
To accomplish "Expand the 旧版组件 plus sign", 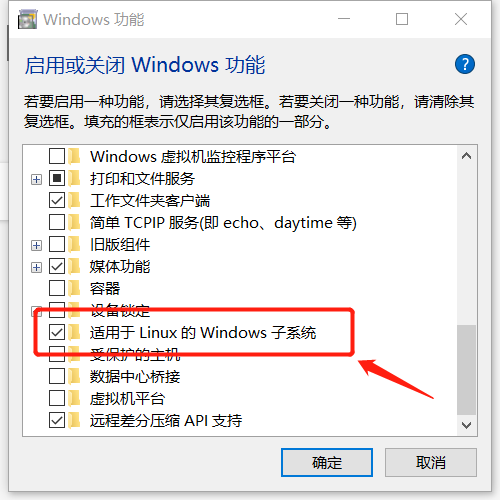I will coord(36,246).
